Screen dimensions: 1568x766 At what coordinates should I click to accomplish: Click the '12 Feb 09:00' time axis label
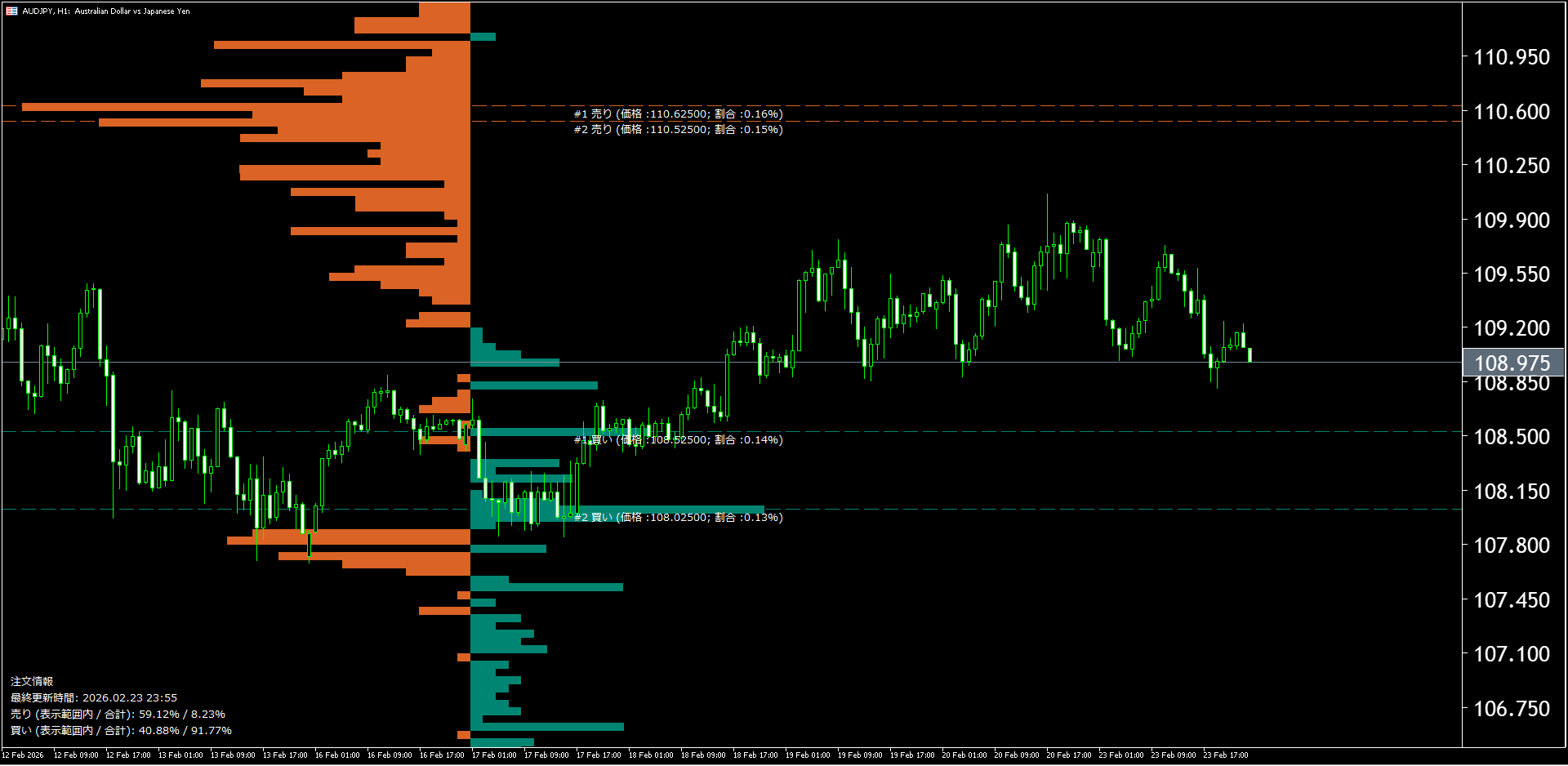76,755
